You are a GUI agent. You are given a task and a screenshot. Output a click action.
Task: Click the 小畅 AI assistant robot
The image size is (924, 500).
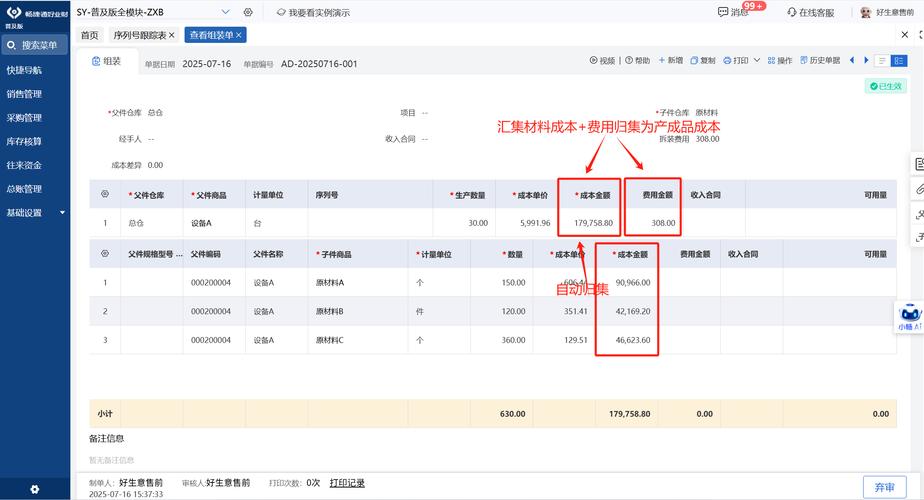pos(909,317)
